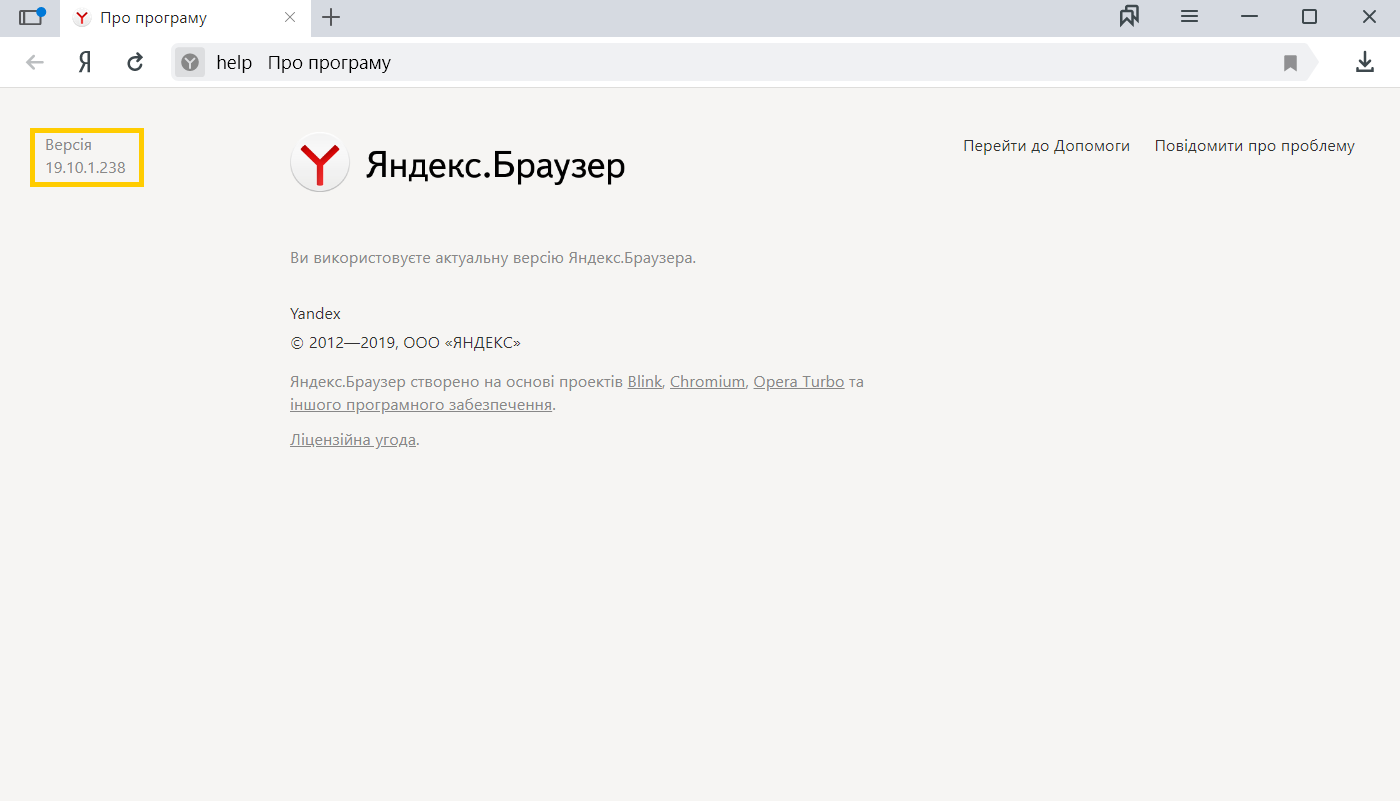Open the browser hamburger menu
This screenshot has width=1400, height=801.
(x=1189, y=17)
